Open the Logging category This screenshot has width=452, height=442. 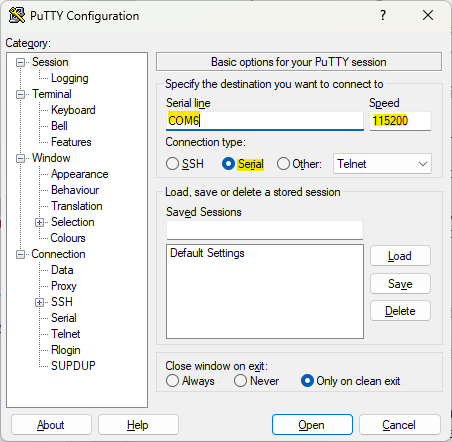tap(70, 78)
